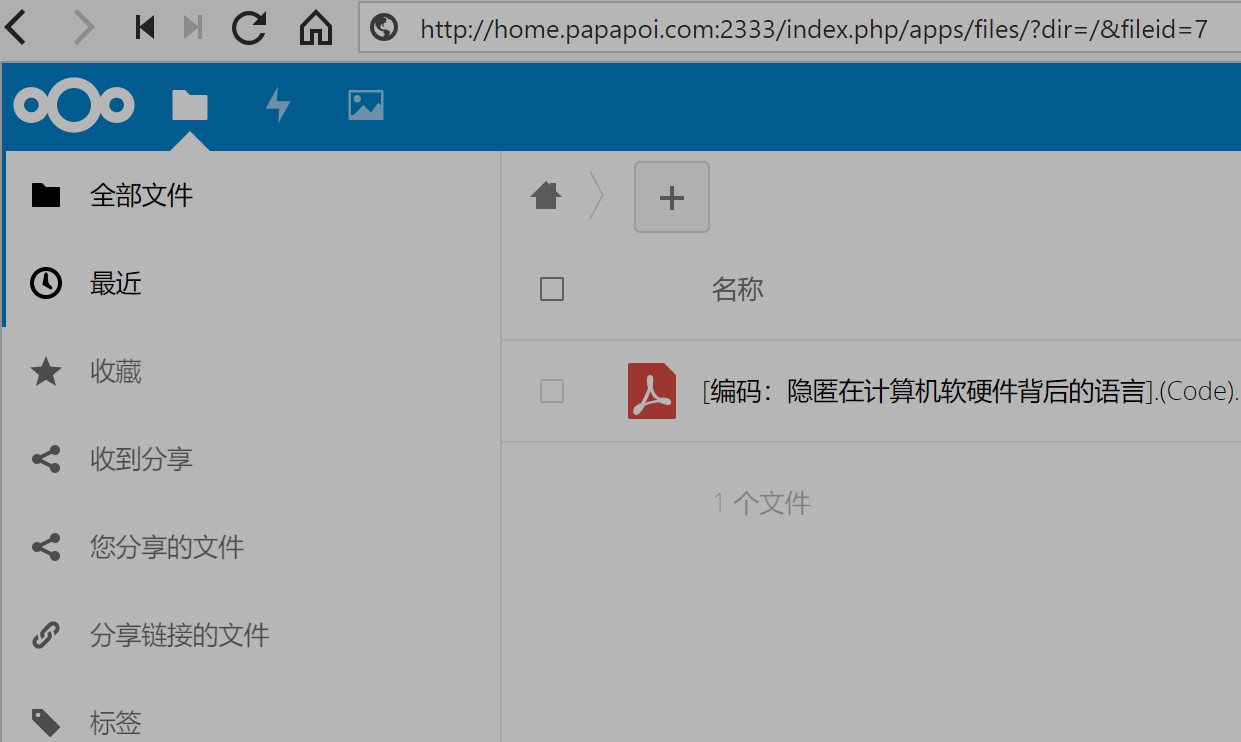1241x742 pixels.
Task: Open the Gallery picture icon
Action: 366,105
